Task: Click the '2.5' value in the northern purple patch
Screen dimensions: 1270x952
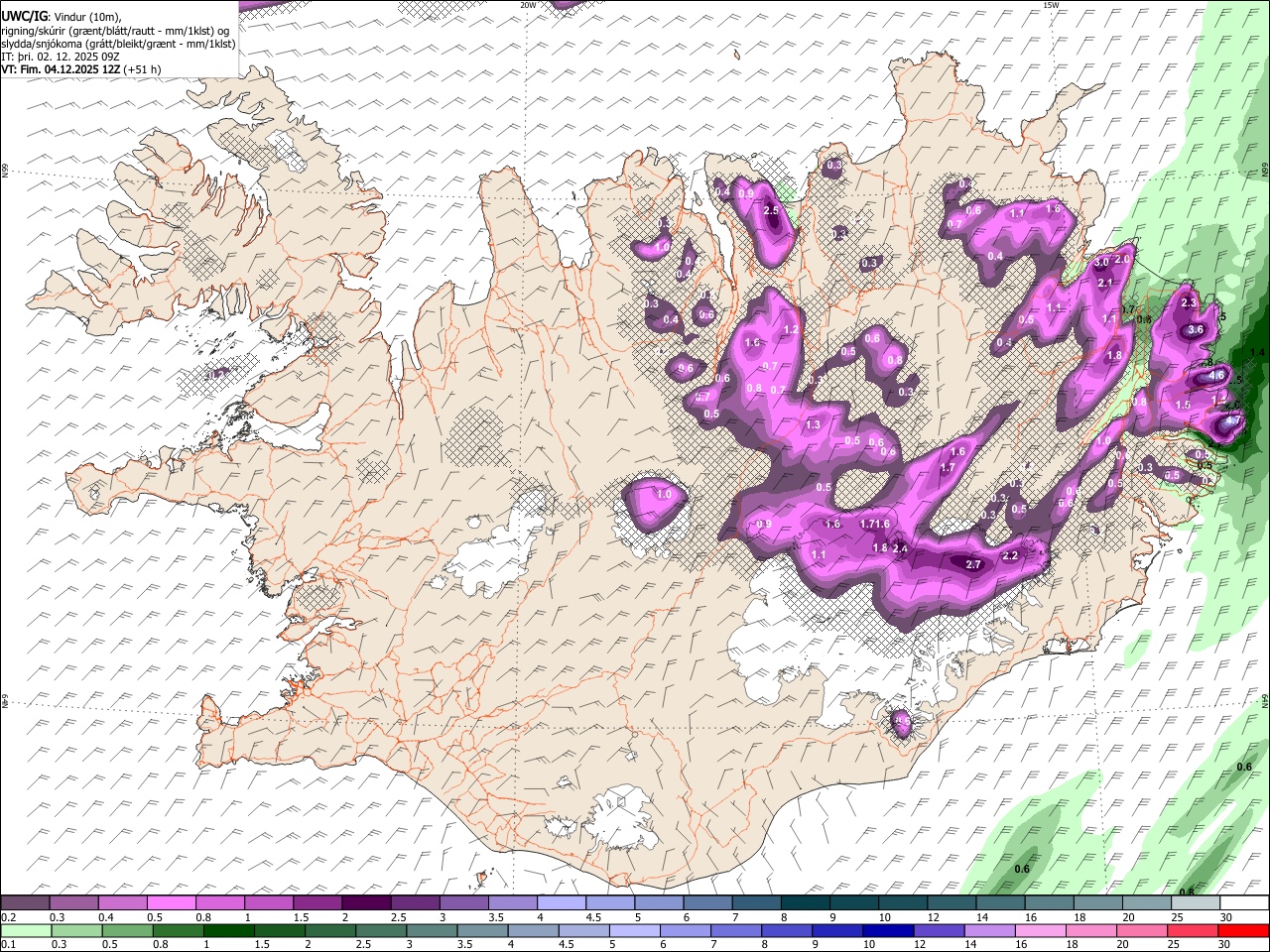Action: click(x=772, y=211)
